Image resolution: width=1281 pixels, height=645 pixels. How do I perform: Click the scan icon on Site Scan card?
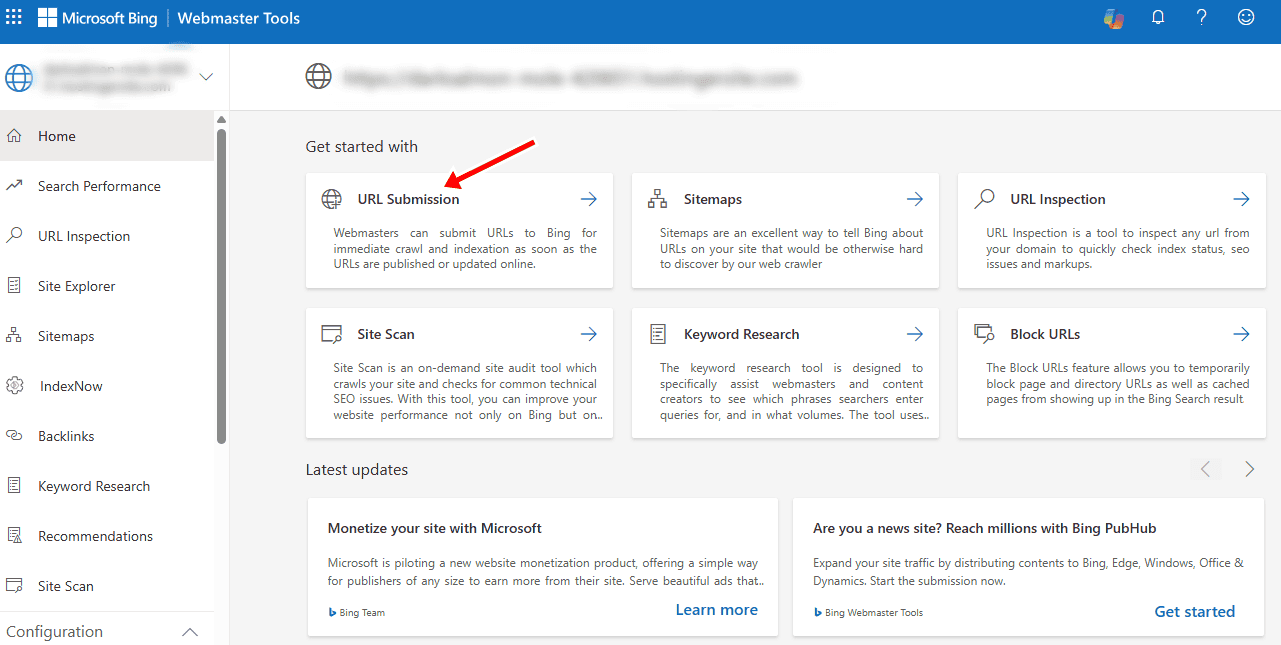click(x=331, y=334)
